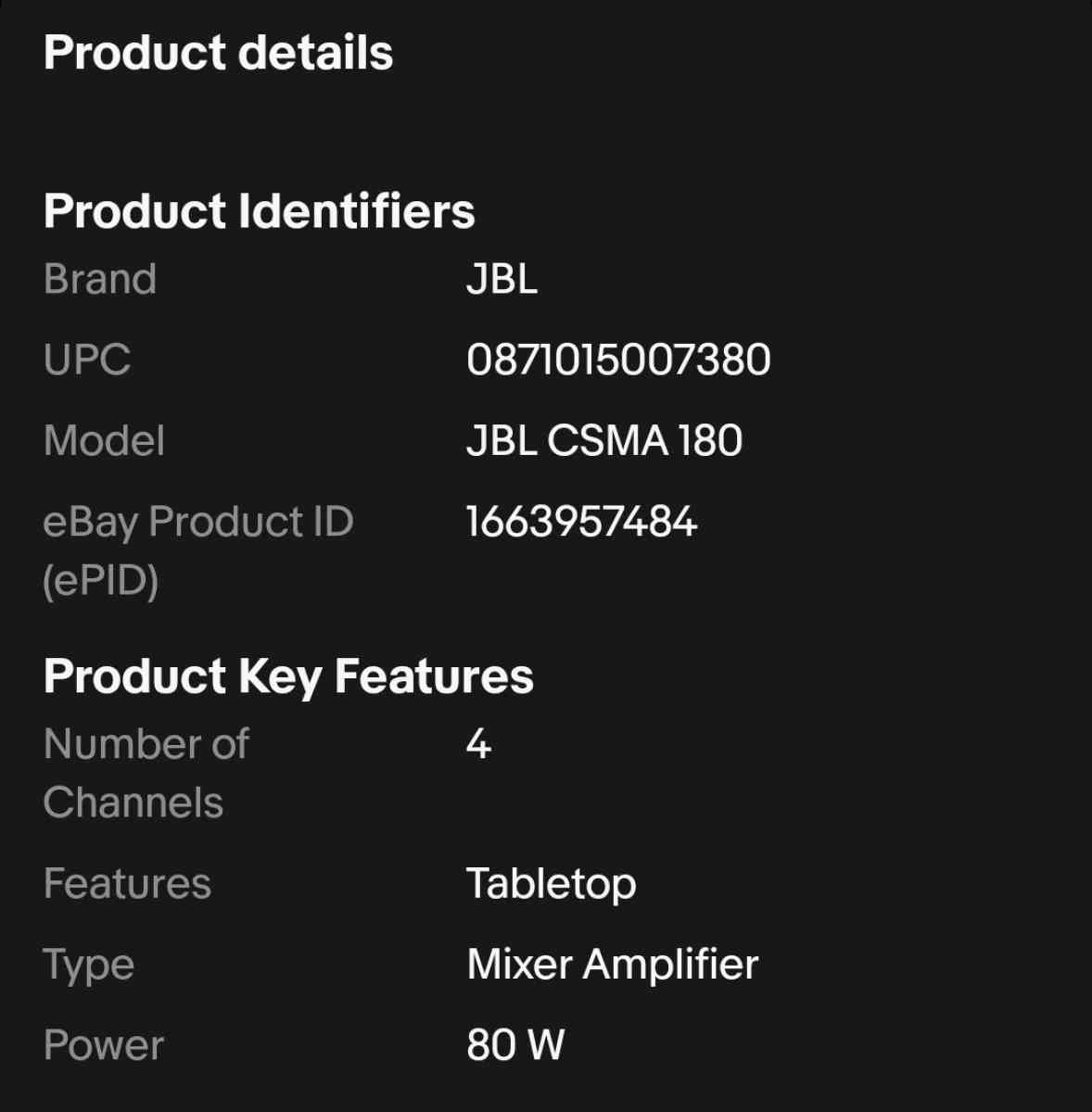This screenshot has width=1092, height=1112.
Task: Select the JBL brand value
Action: [x=502, y=279]
